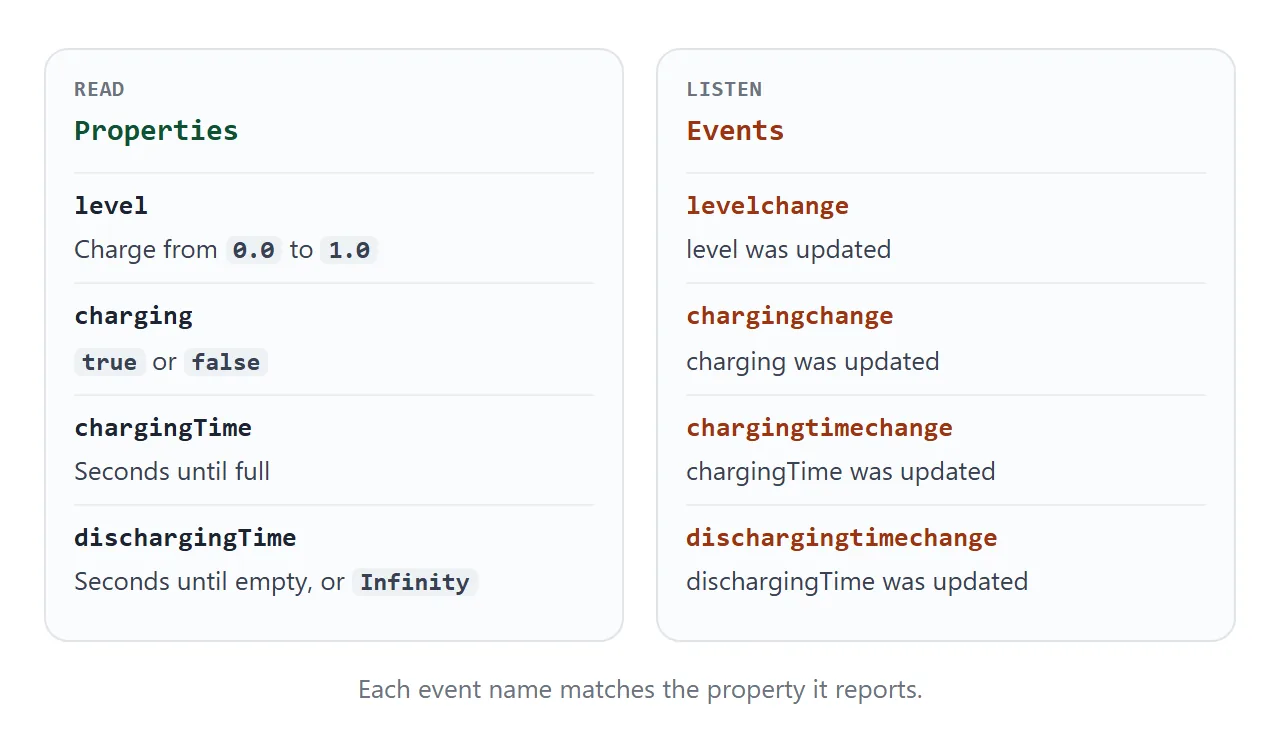Click the dischargingTime was updated description
The width and height of the screenshot is (1280, 756).
coord(857,581)
